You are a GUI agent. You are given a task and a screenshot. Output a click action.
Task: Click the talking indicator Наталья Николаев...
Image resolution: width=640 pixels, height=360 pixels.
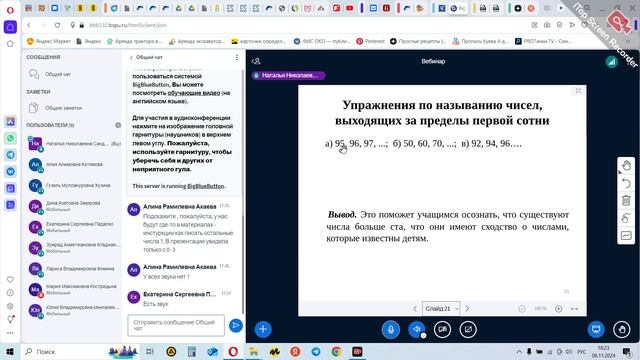click(x=289, y=75)
